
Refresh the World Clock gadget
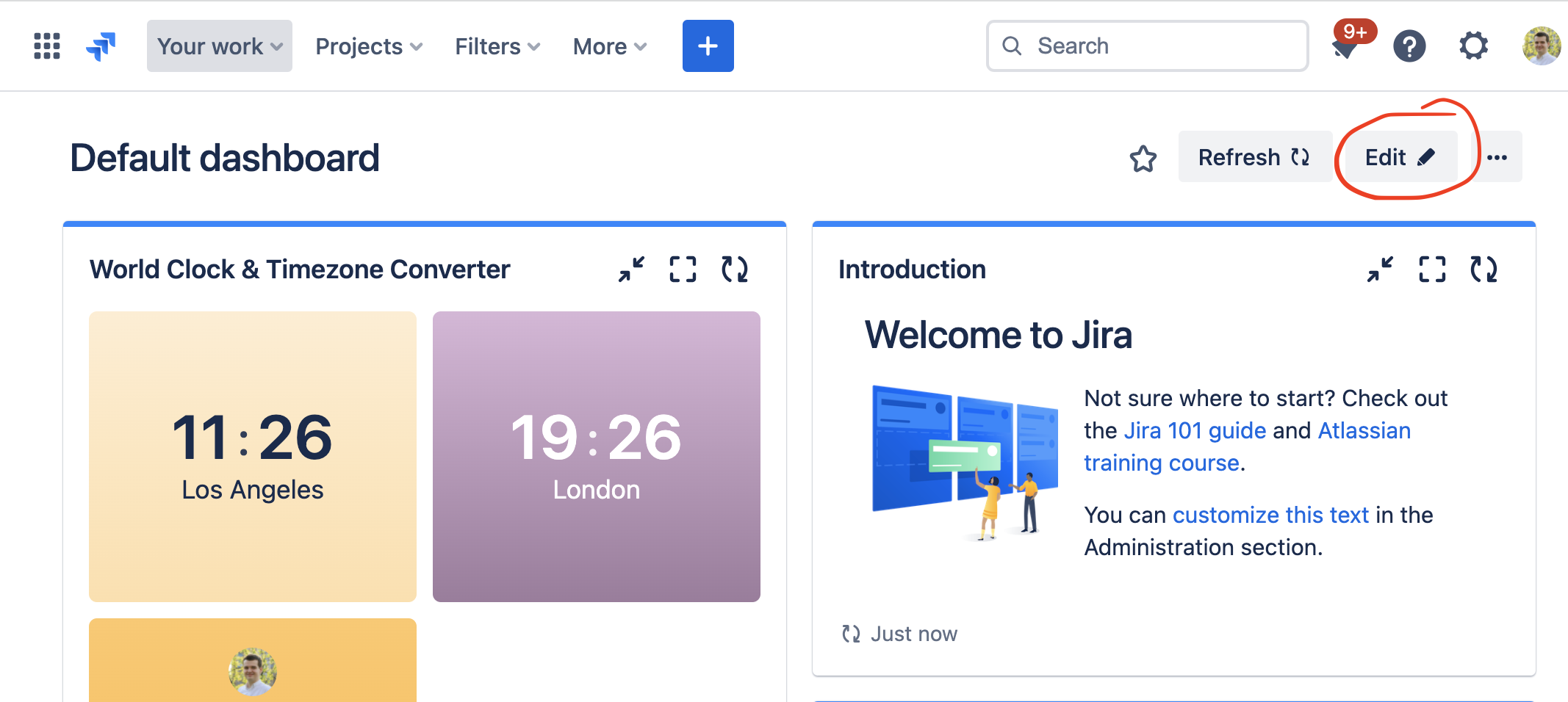[x=735, y=269]
